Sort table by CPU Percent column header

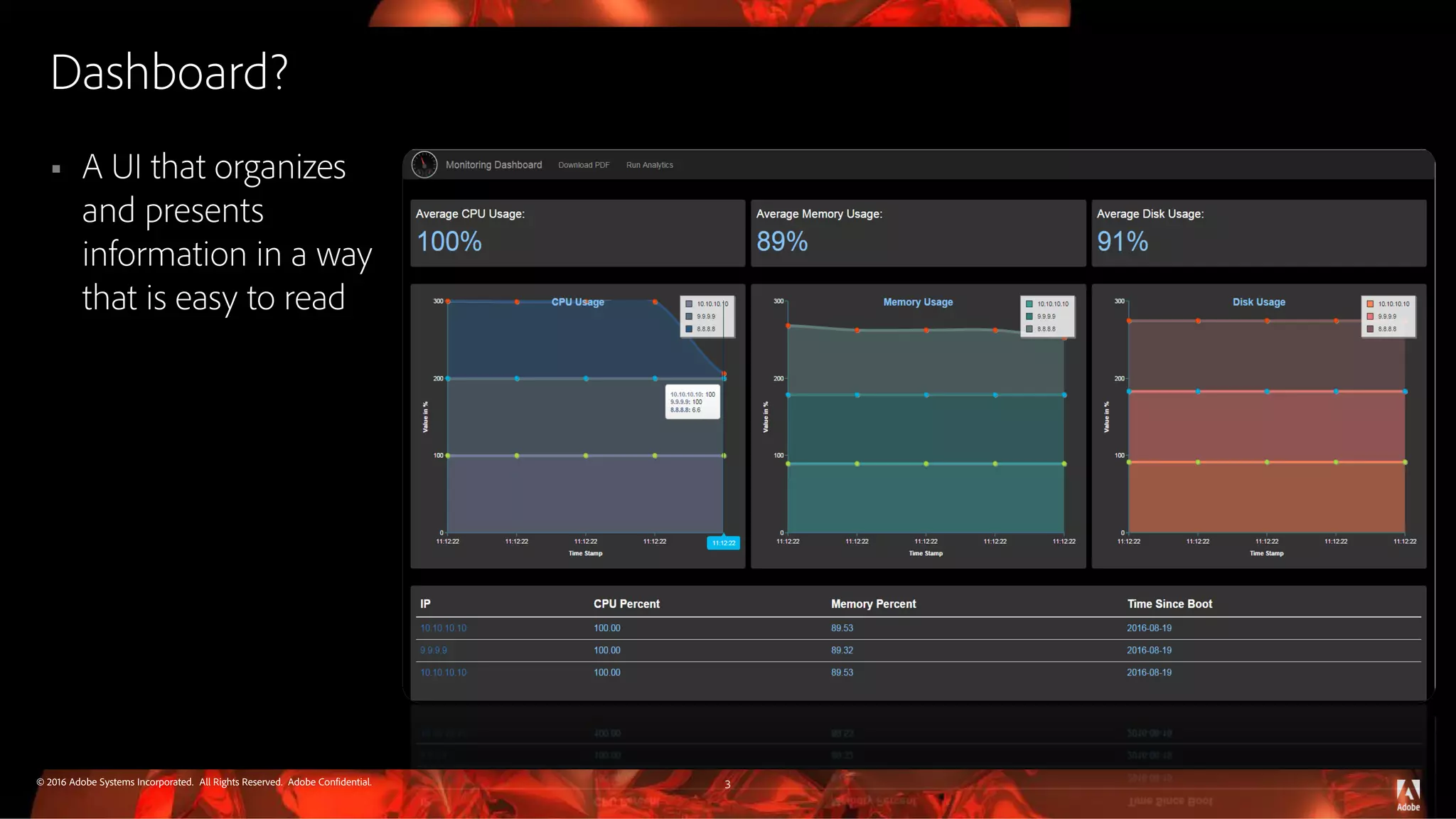(x=626, y=604)
